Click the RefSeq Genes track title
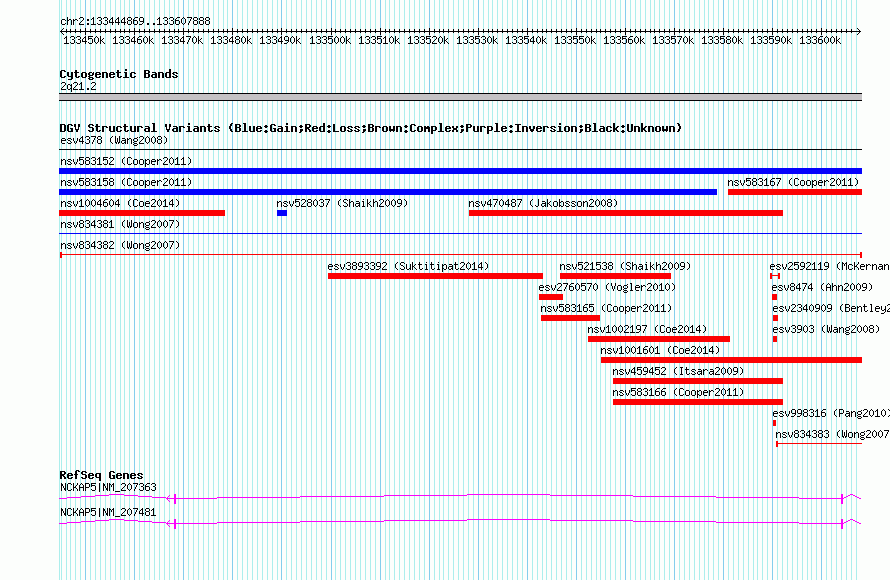 pos(102,475)
